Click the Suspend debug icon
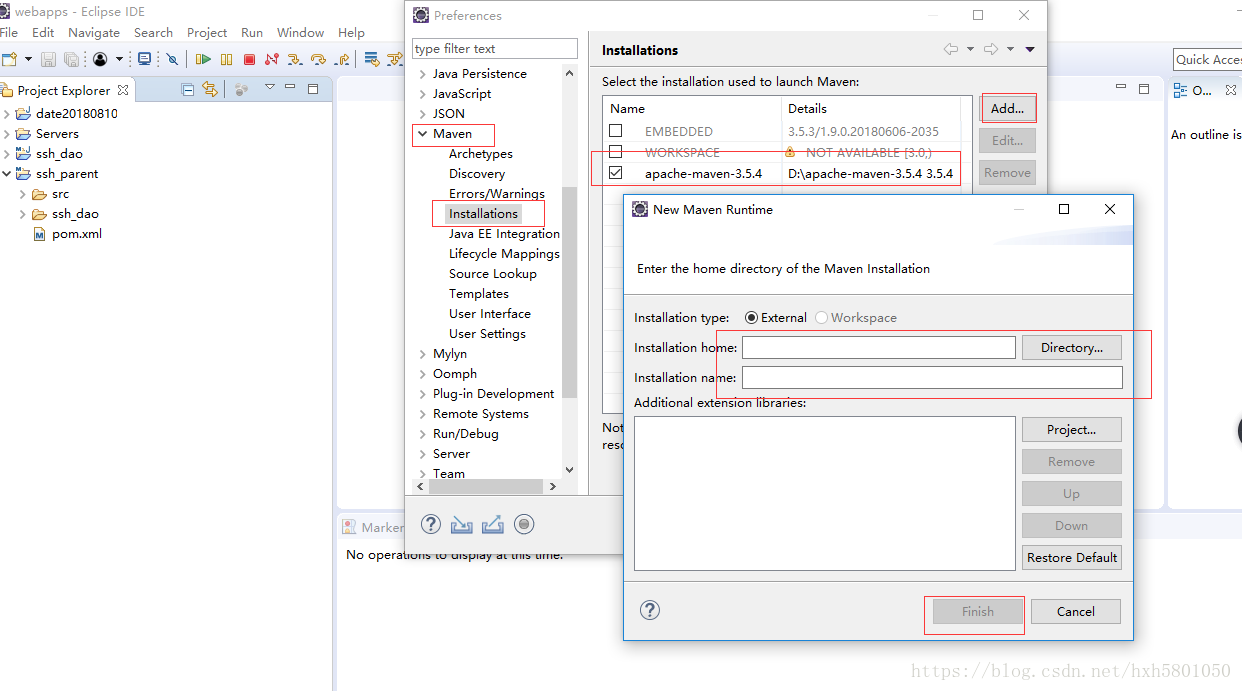The height and width of the screenshot is (691, 1242). 227,59
